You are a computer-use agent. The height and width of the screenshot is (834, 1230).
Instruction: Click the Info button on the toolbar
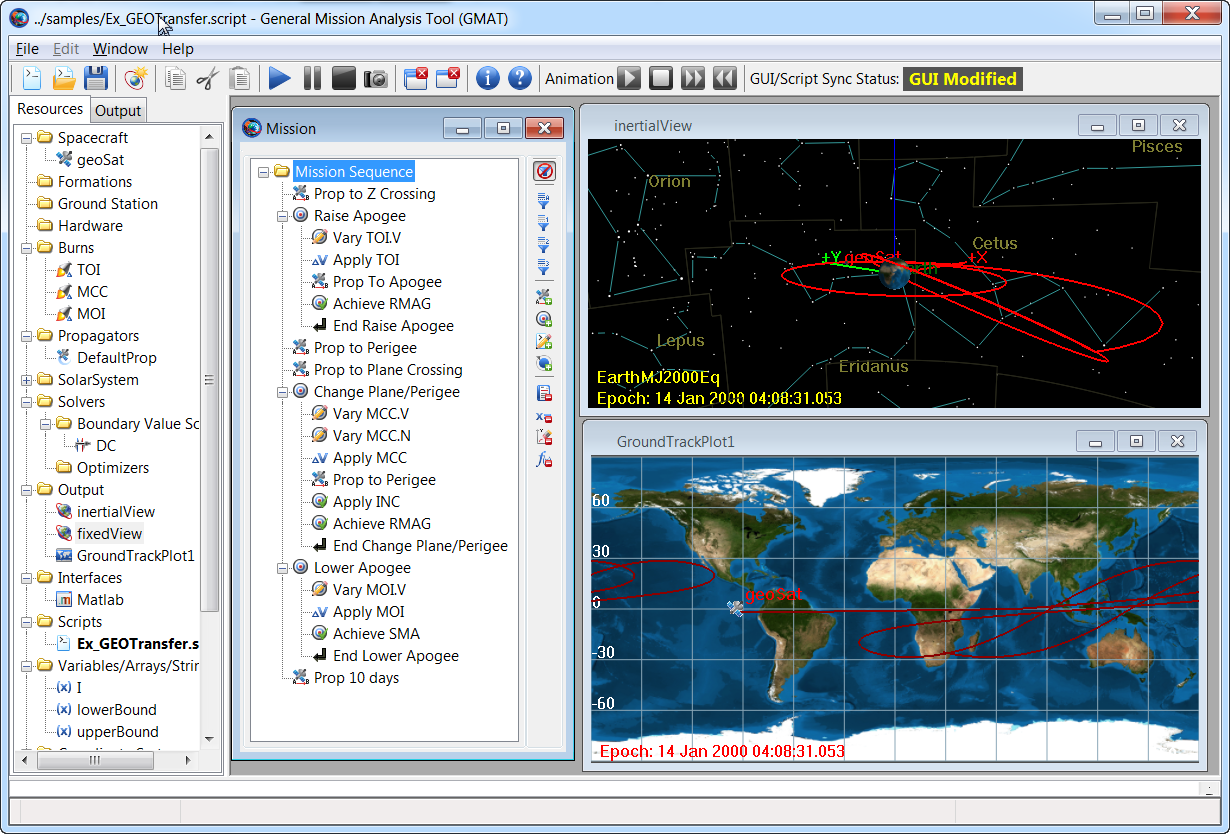(x=487, y=78)
